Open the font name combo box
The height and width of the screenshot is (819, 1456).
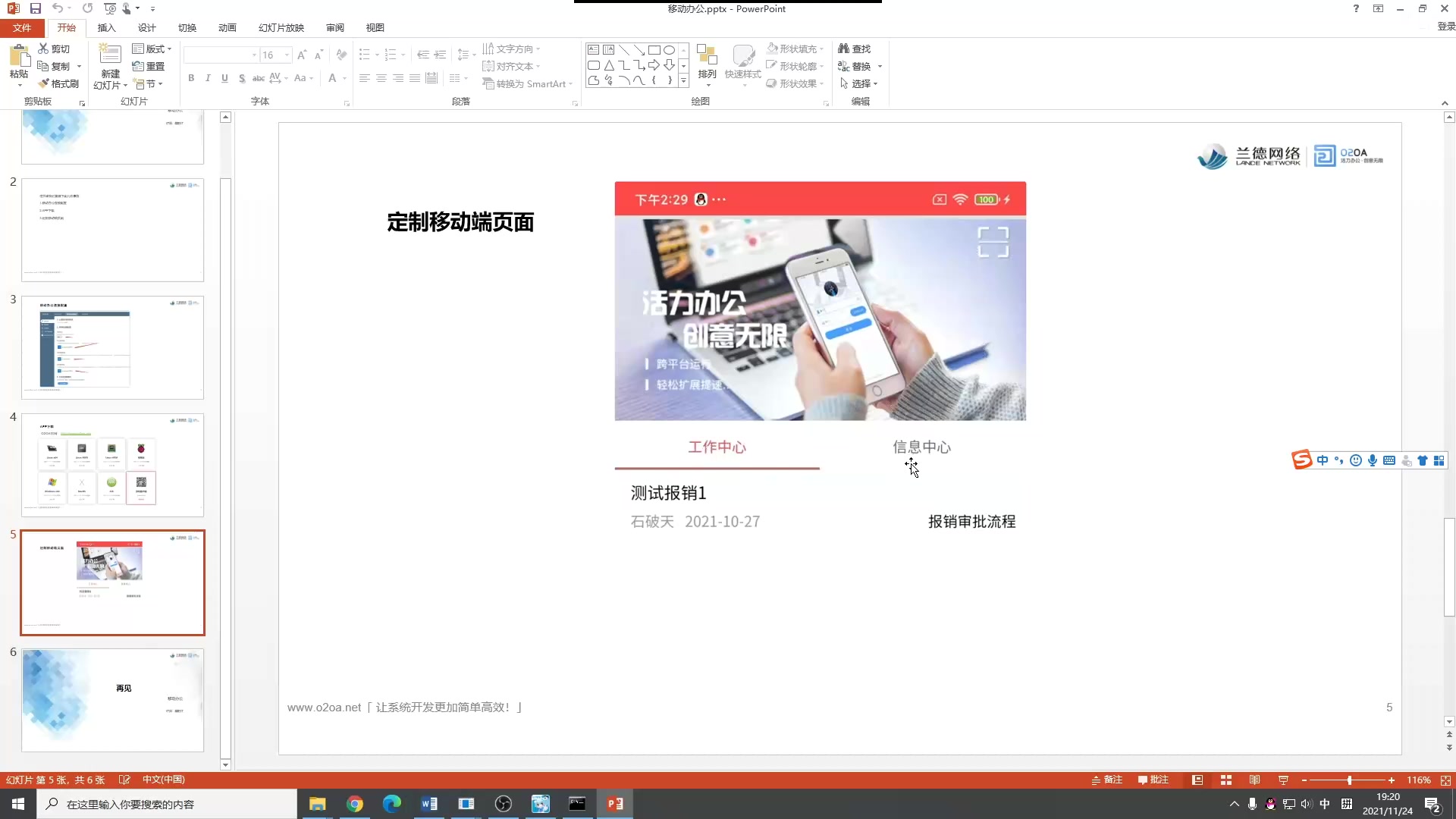(x=221, y=55)
